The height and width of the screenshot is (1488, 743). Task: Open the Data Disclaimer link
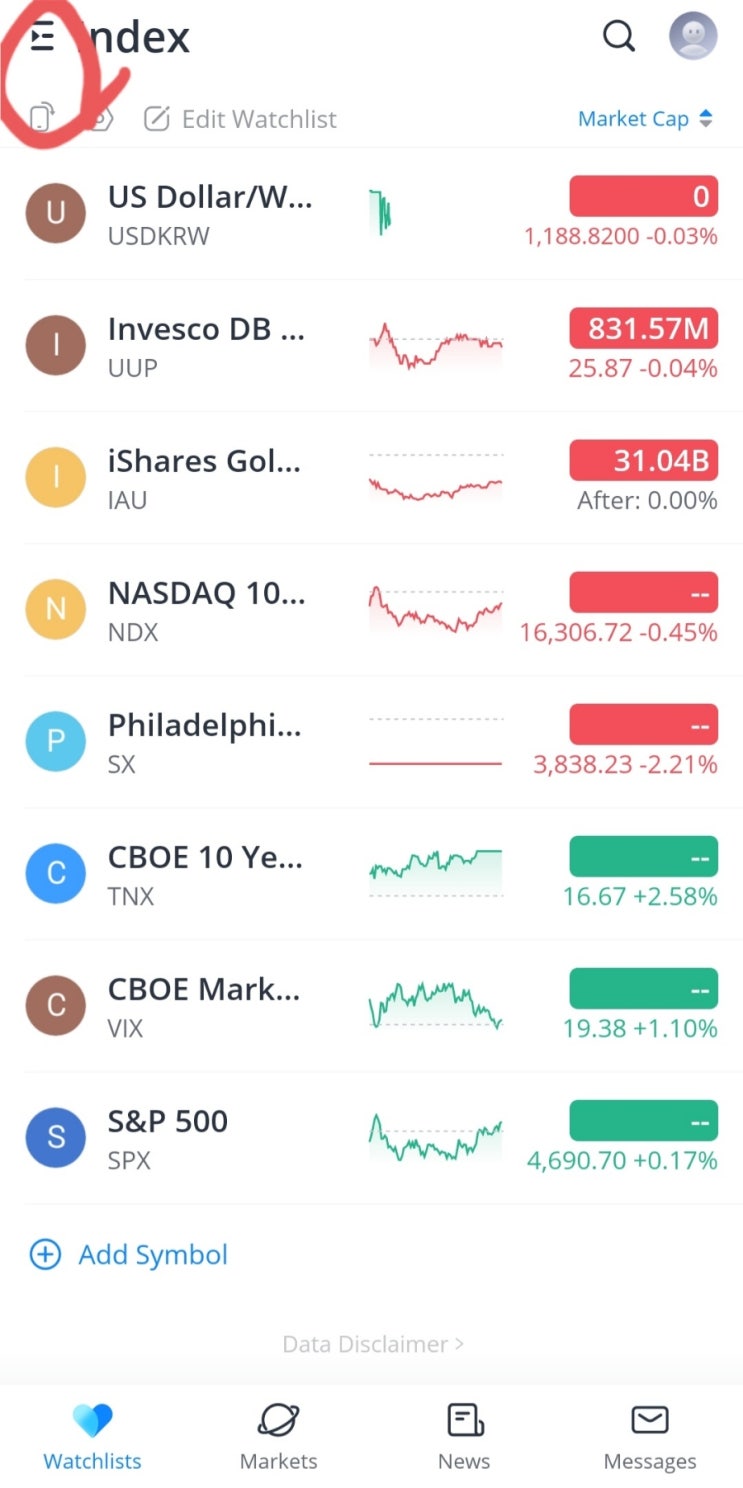point(373,1344)
